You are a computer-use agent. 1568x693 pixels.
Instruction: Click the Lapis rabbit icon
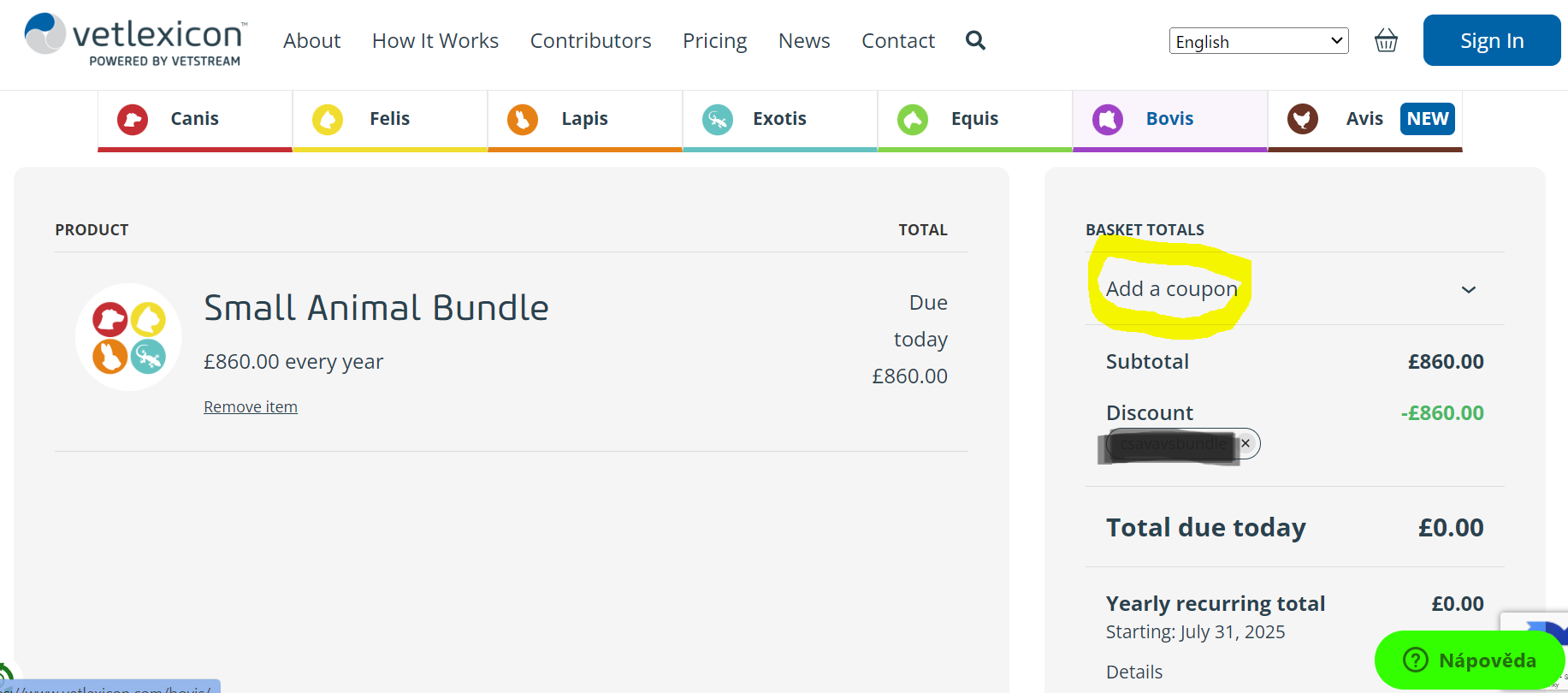tap(523, 119)
